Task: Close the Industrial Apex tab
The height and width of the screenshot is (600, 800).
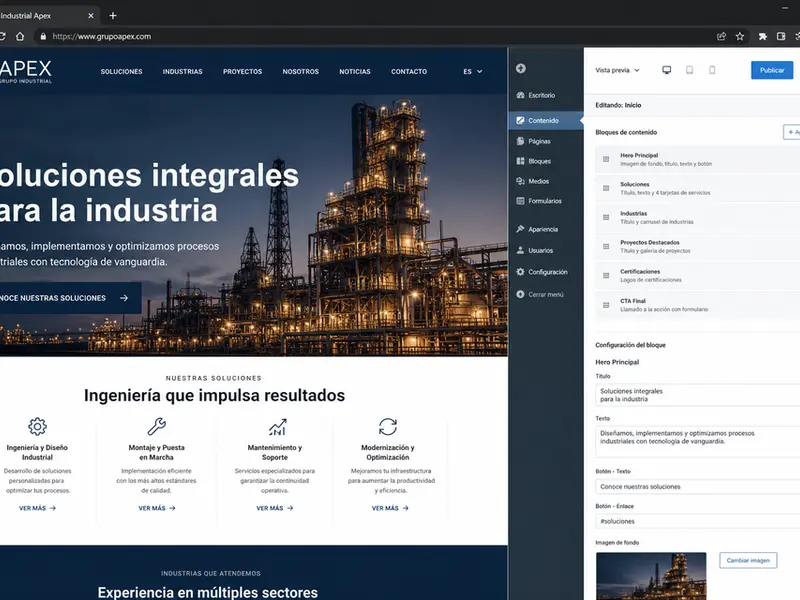Action: 91,16
